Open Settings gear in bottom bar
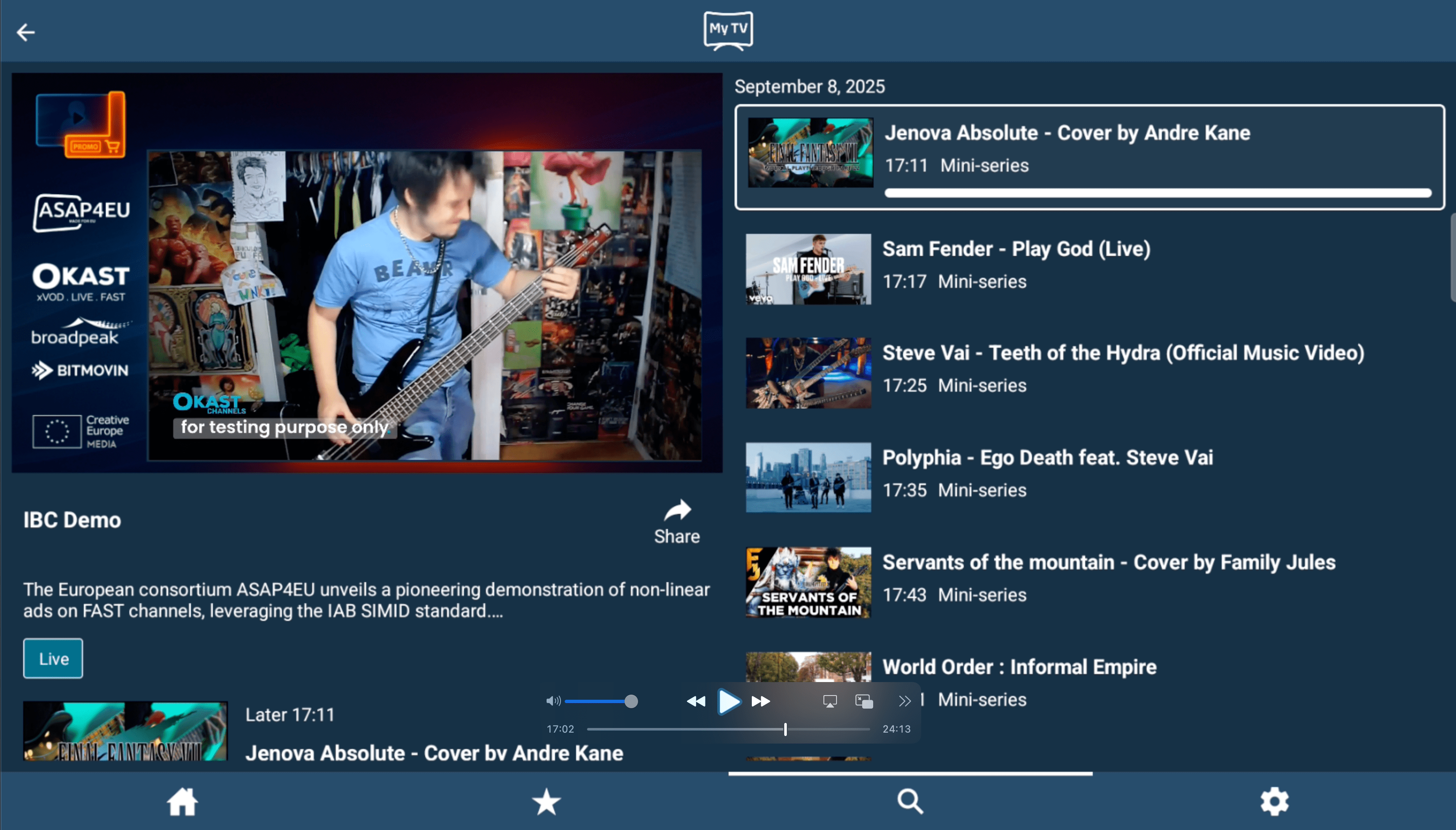Screen dimensions: 1456x830 pos(1274,801)
